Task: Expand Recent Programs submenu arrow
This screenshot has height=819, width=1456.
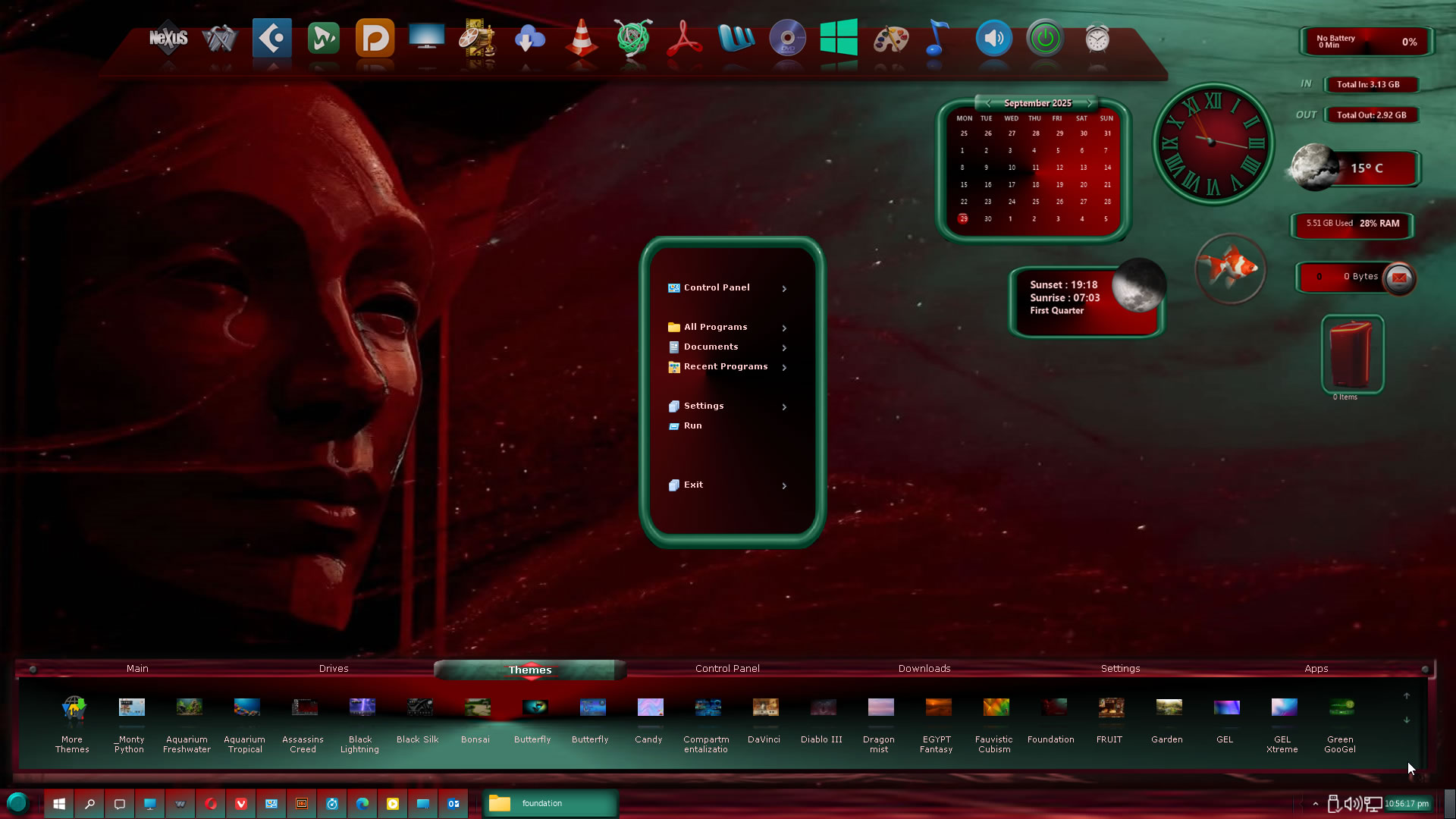Action: tap(784, 368)
